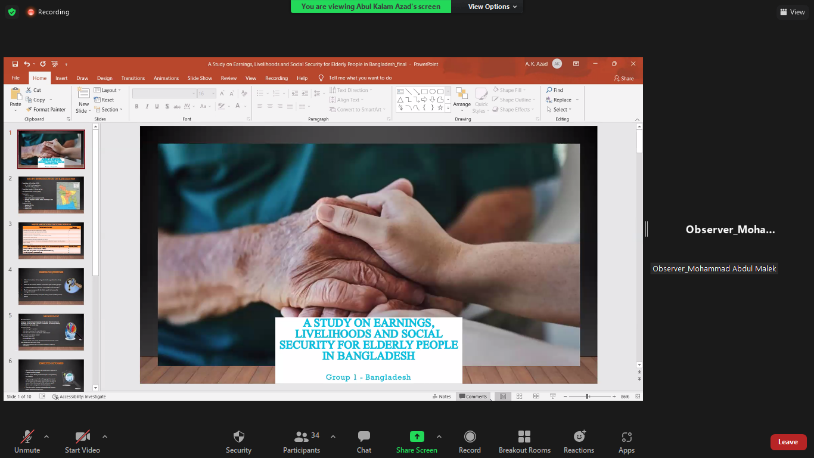Screen dimensions: 814x458
Task: Select slide 4 thumbnail
Action: [51, 286]
